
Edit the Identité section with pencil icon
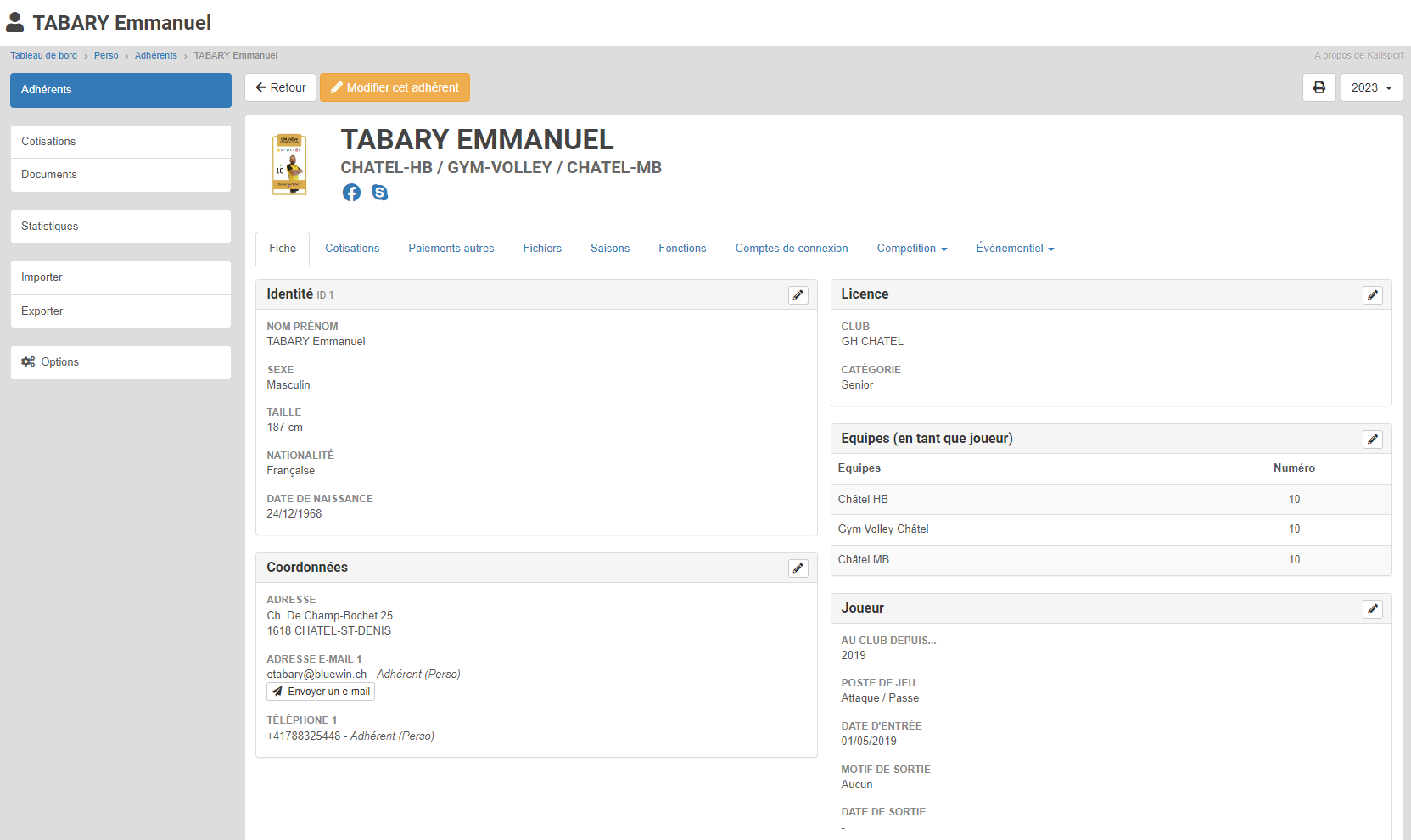(798, 295)
